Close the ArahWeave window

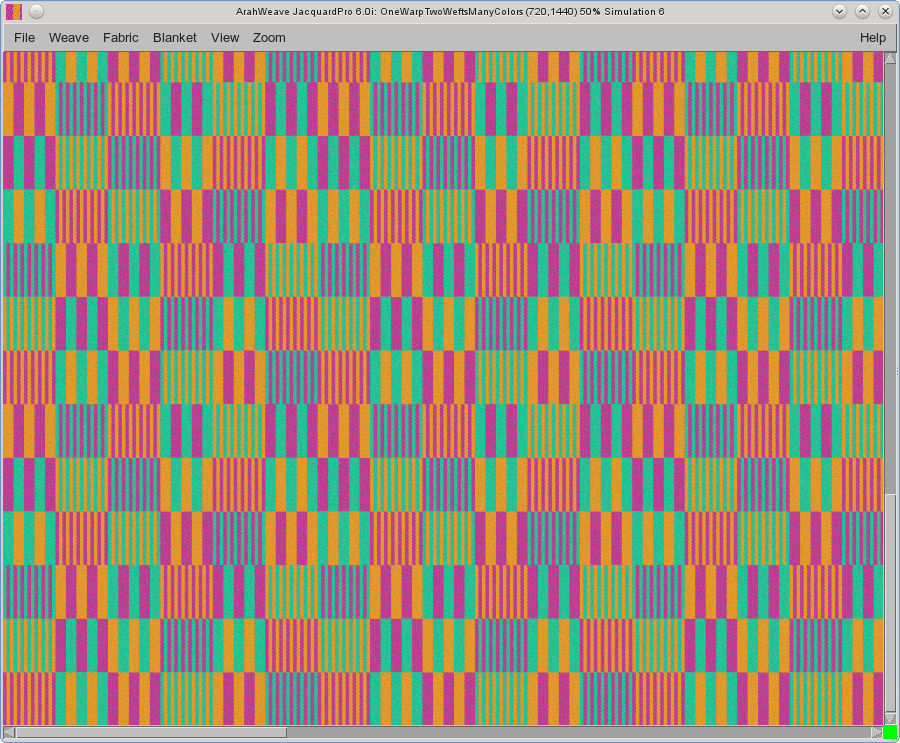click(885, 11)
